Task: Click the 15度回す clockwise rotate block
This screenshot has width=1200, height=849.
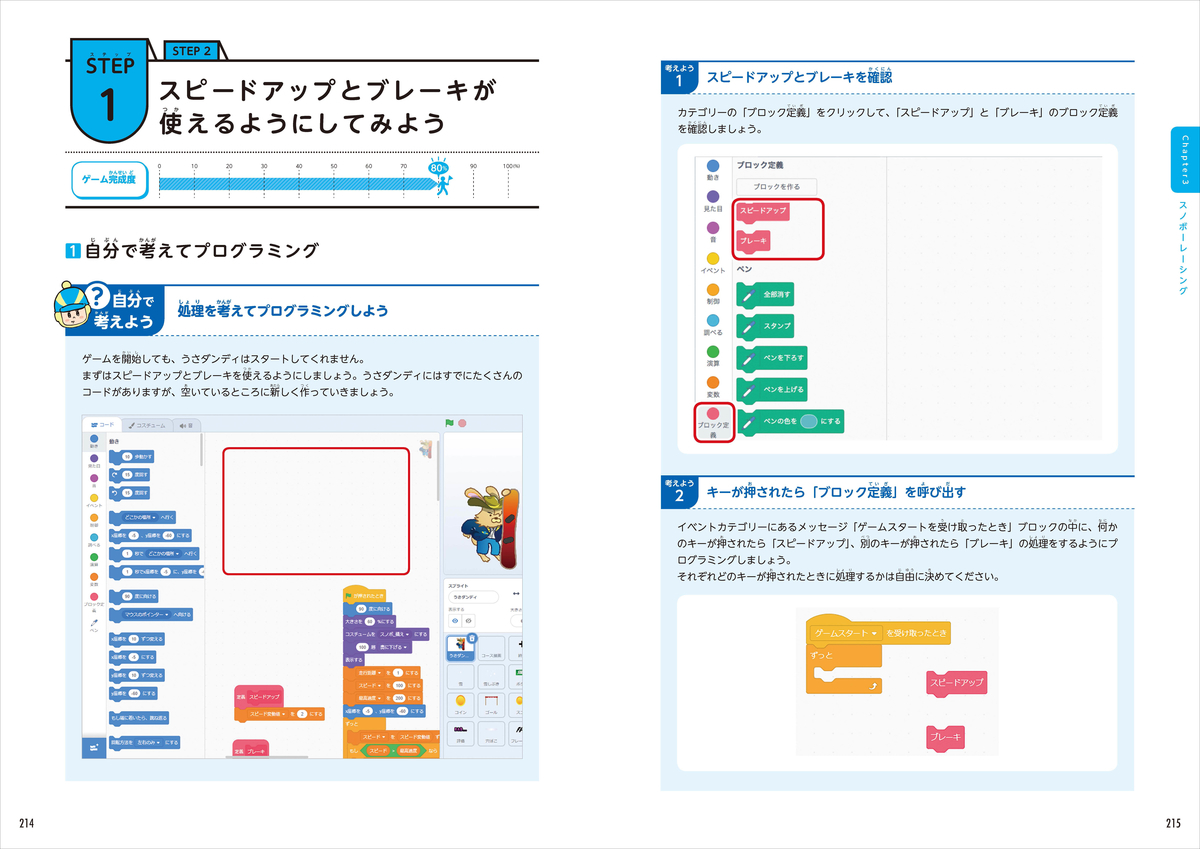Action: click(x=129, y=475)
